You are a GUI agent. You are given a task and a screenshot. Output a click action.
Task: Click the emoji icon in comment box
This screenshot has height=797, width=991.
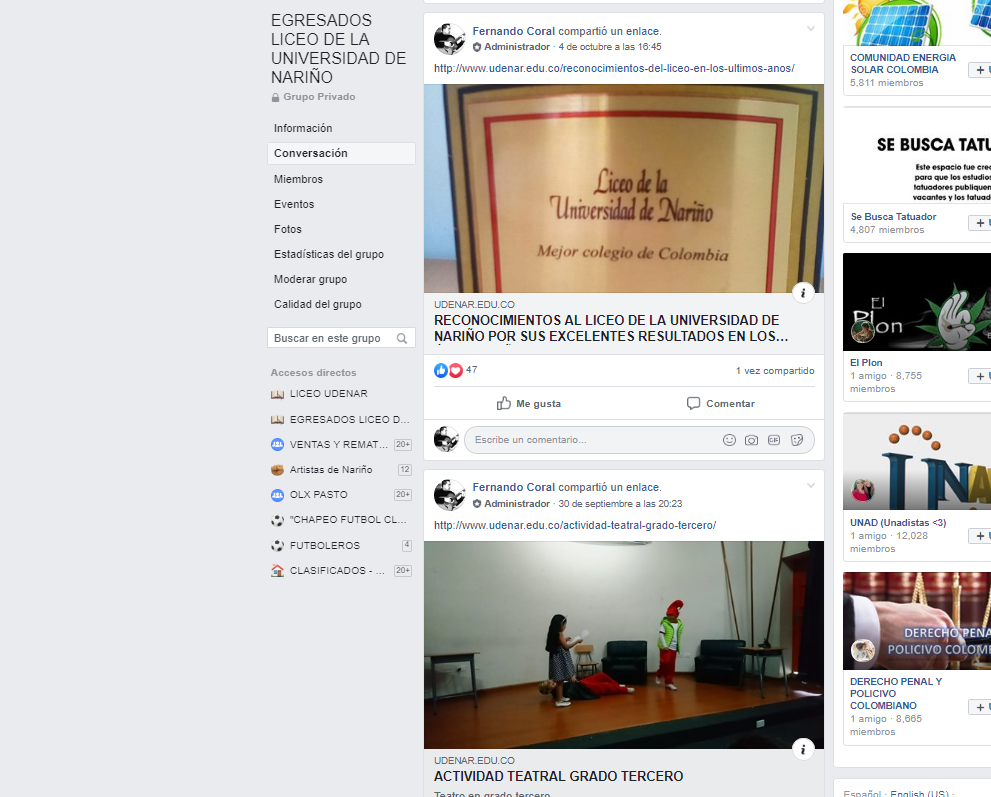729,440
